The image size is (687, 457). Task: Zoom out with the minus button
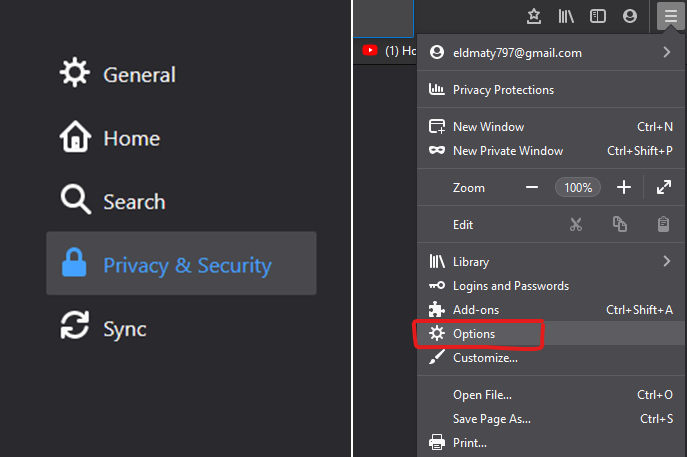[532, 187]
